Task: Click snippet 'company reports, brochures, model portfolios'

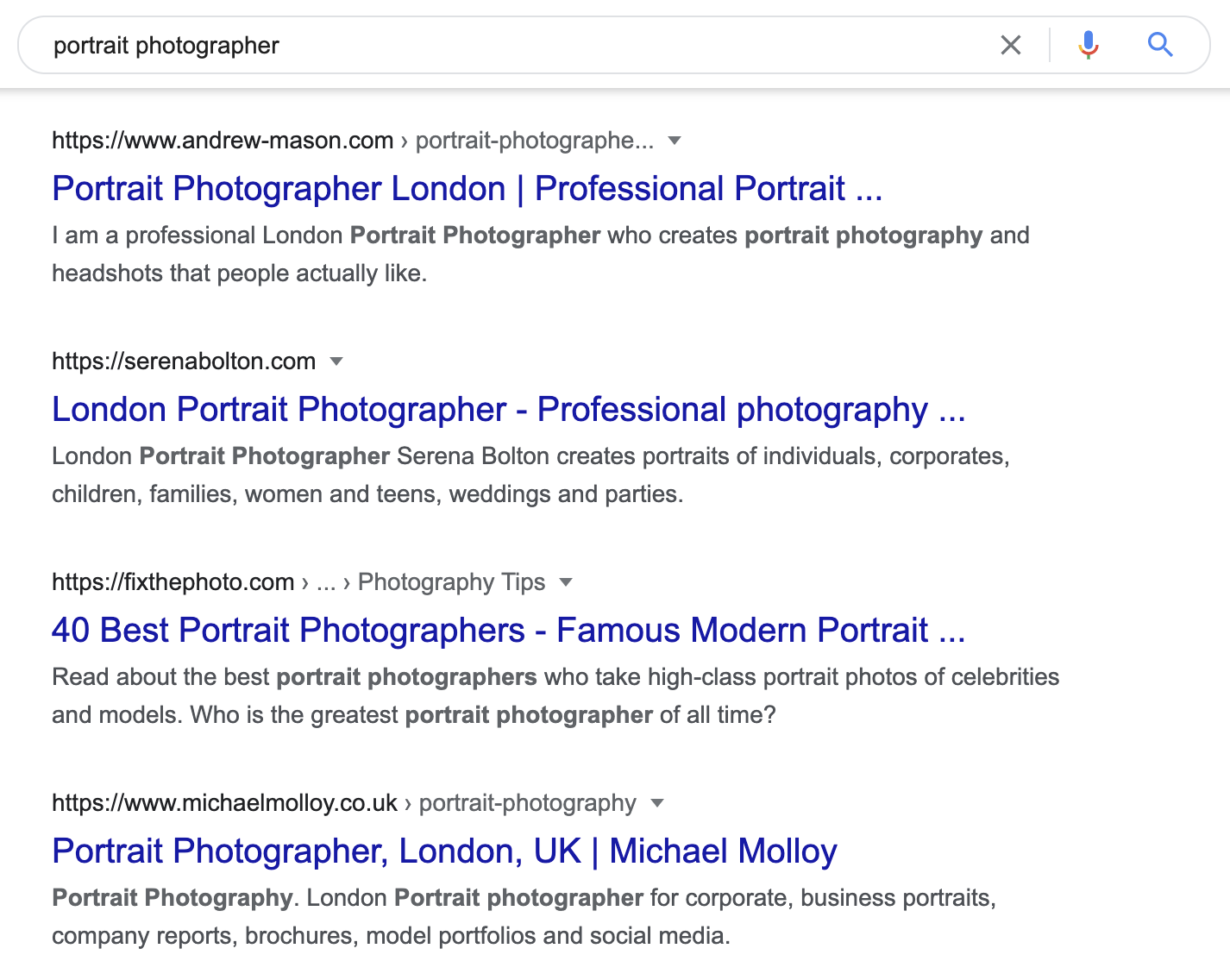Action: coord(293,936)
